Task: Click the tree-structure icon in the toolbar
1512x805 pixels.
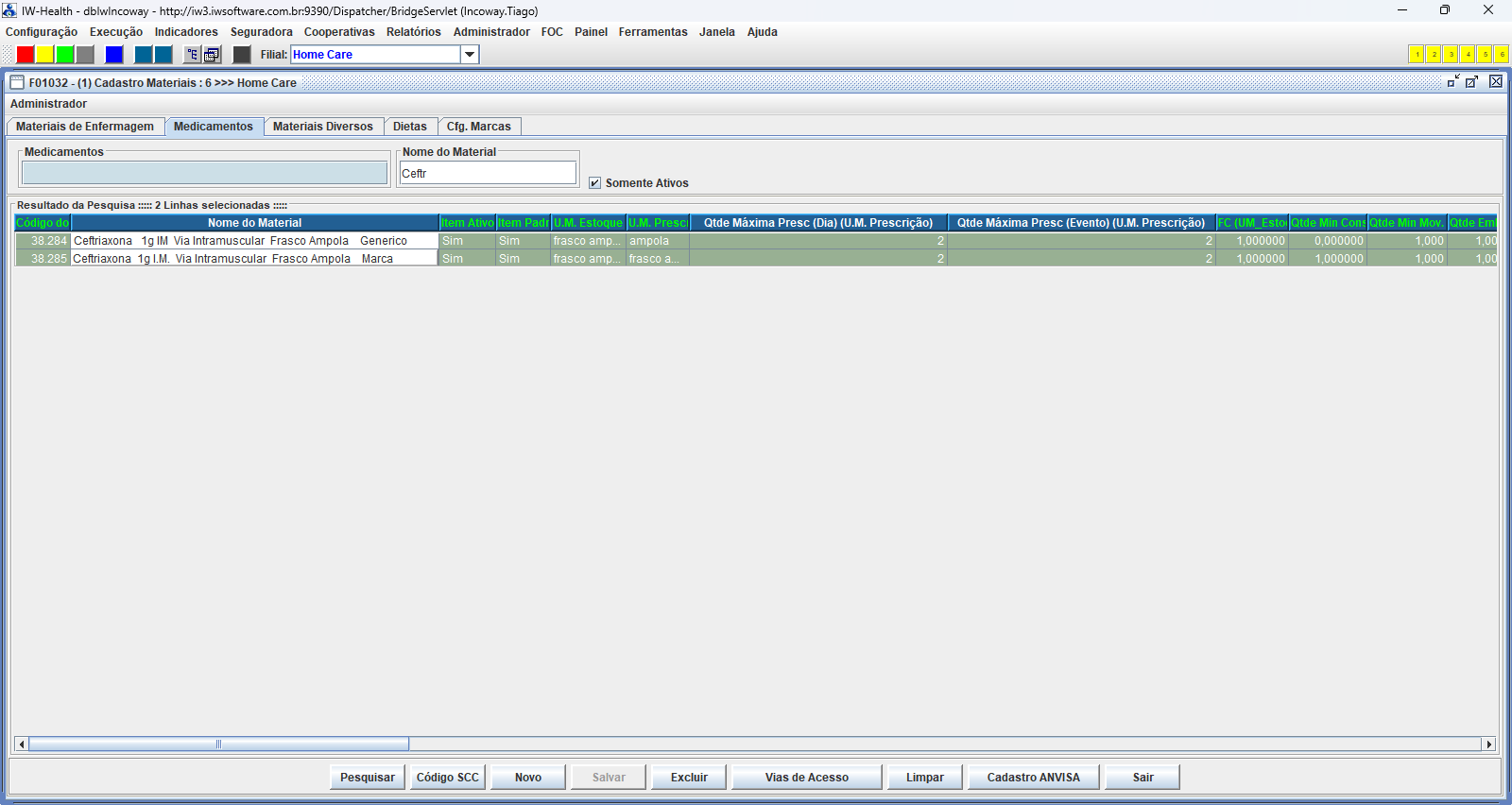Action: coord(192,55)
